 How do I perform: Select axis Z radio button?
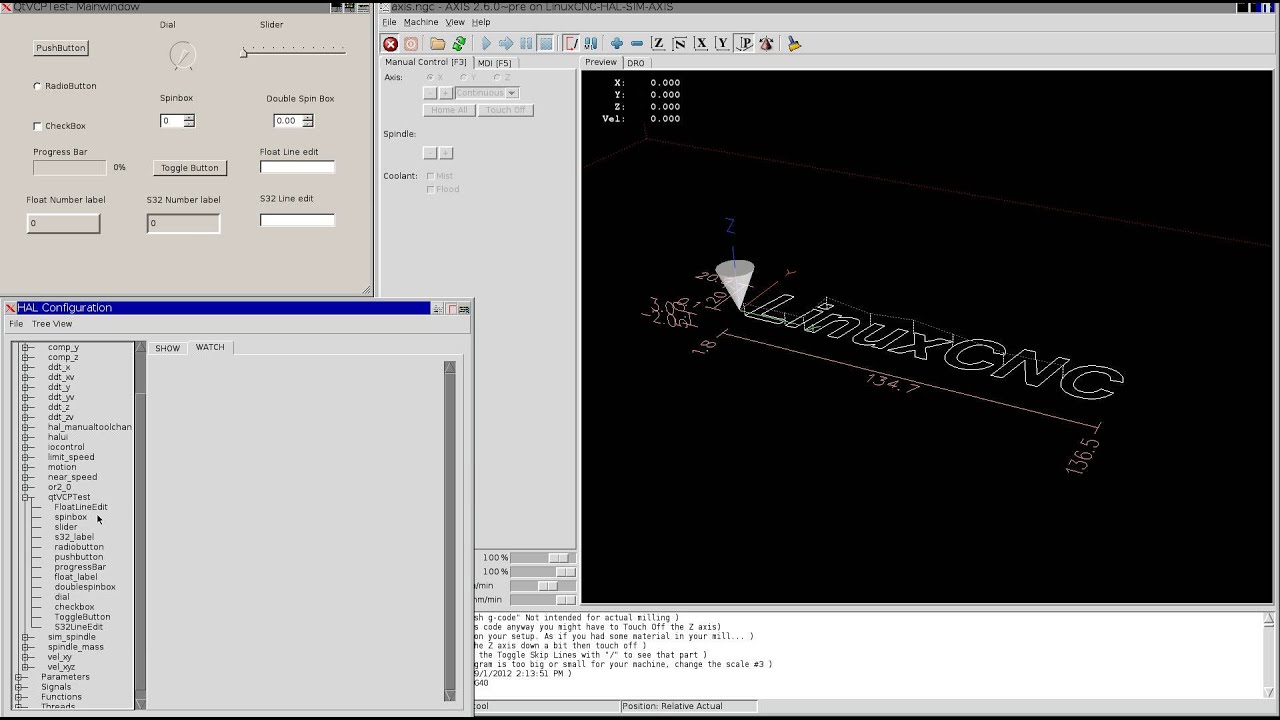497,77
